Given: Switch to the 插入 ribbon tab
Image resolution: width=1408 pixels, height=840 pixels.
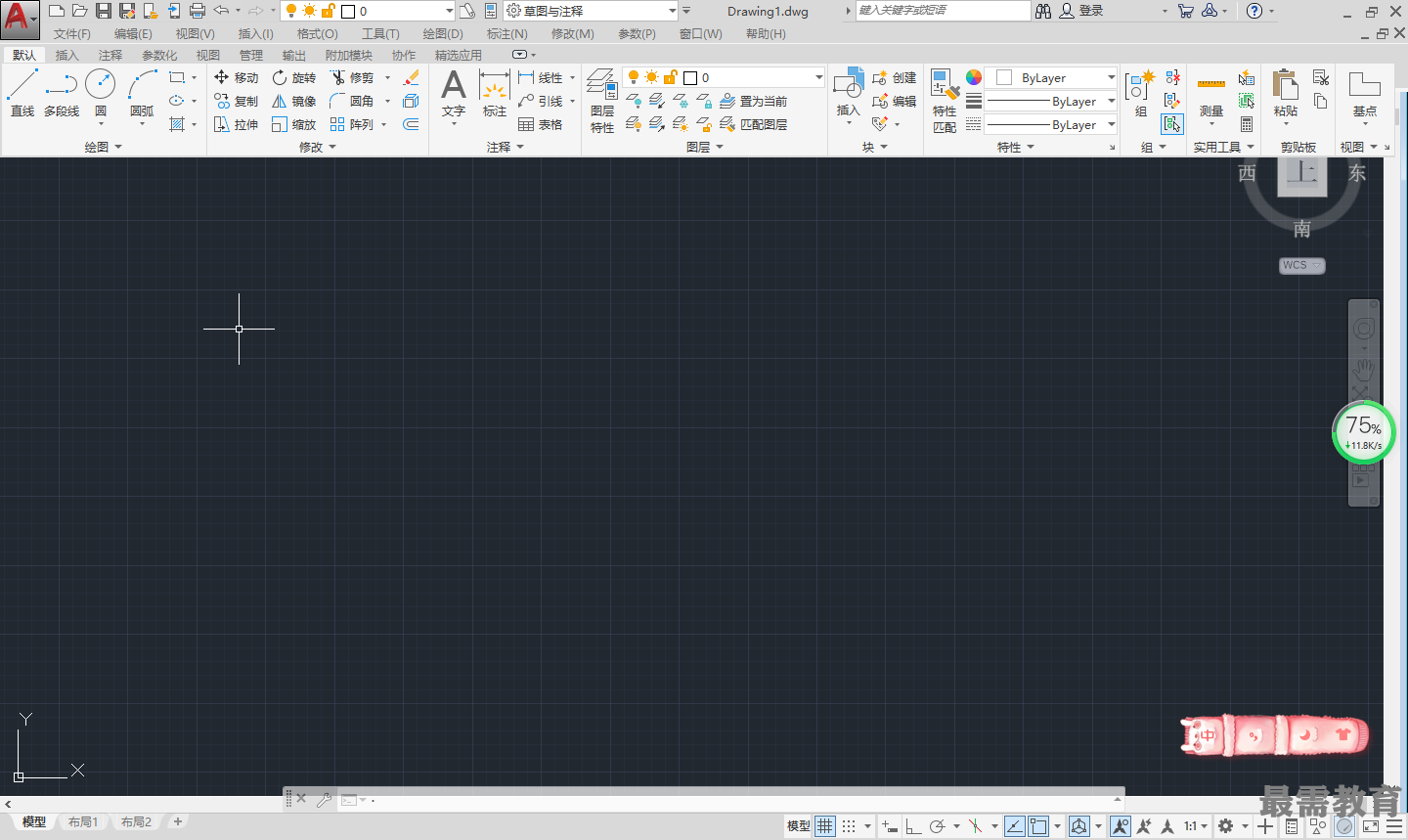Looking at the screenshot, I should tap(66, 55).
